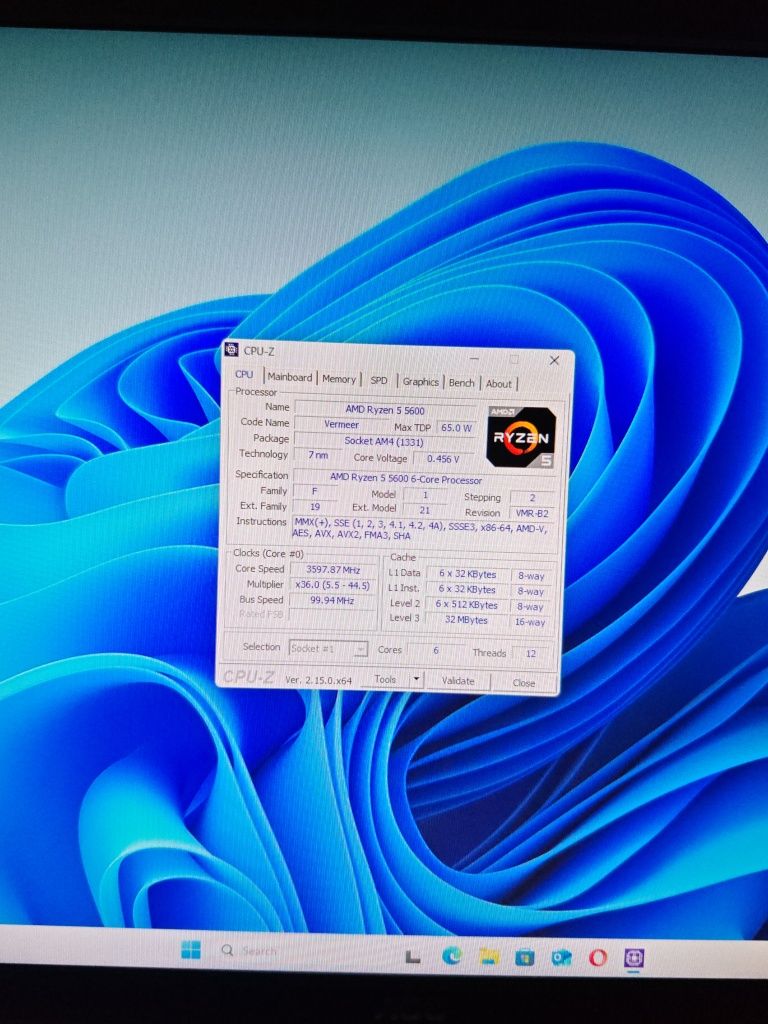This screenshot has height=1024, width=768.
Task: Click the CPU-Z title bar app icon
Action: 231,349
